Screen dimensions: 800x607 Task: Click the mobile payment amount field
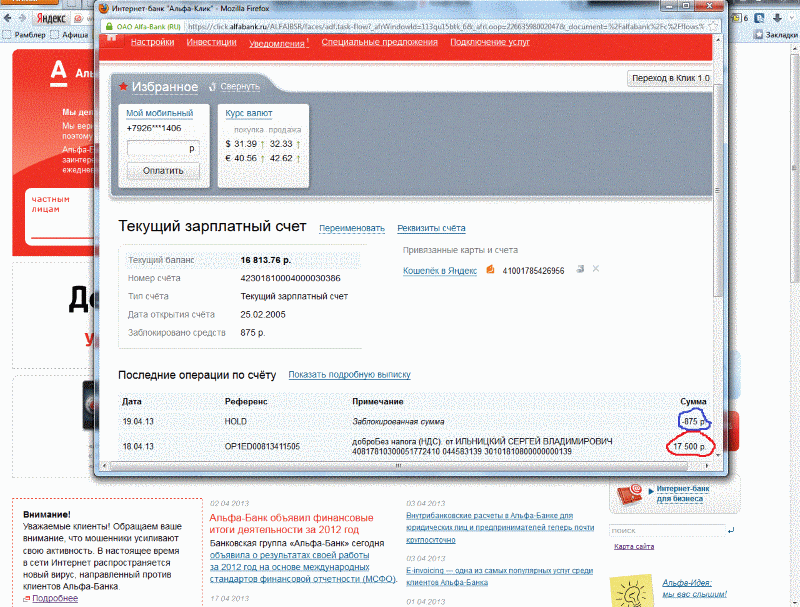coord(163,148)
